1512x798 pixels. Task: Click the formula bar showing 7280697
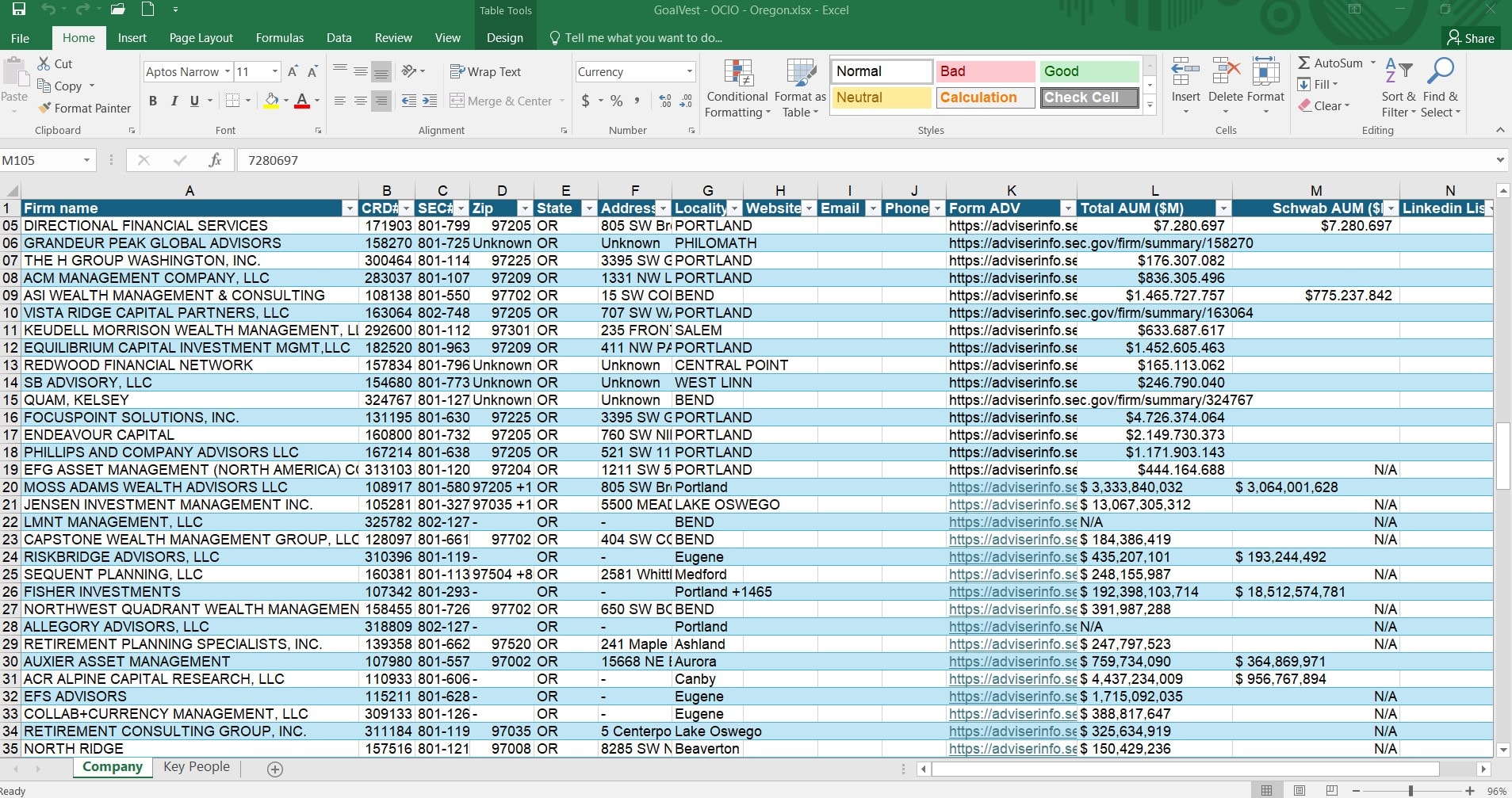pyautogui.click(x=864, y=160)
